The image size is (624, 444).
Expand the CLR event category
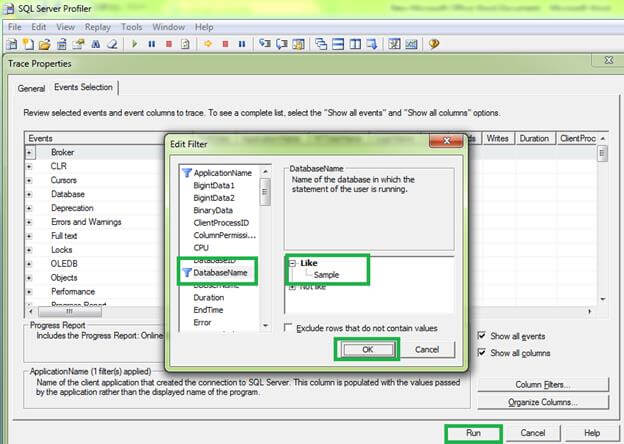(x=29, y=166)
